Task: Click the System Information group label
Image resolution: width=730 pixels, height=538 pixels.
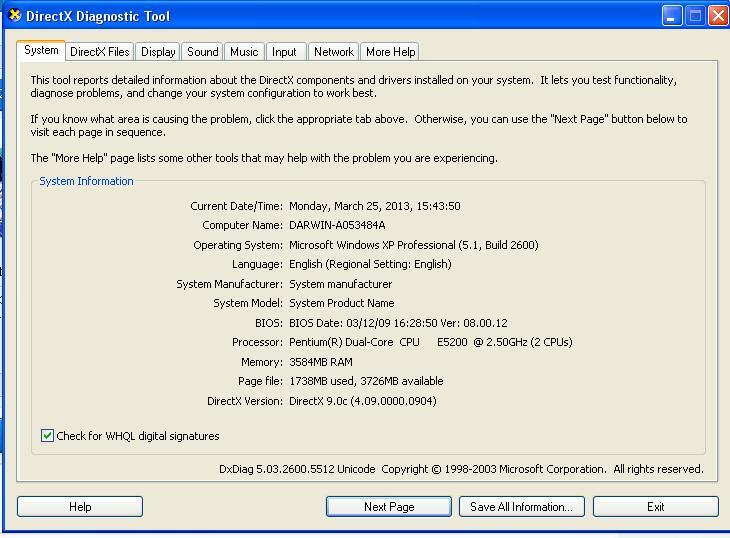Action: [86, 181]
